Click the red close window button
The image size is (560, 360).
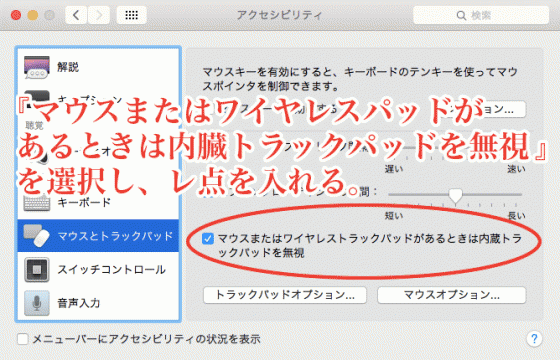[x=16, y=15]
